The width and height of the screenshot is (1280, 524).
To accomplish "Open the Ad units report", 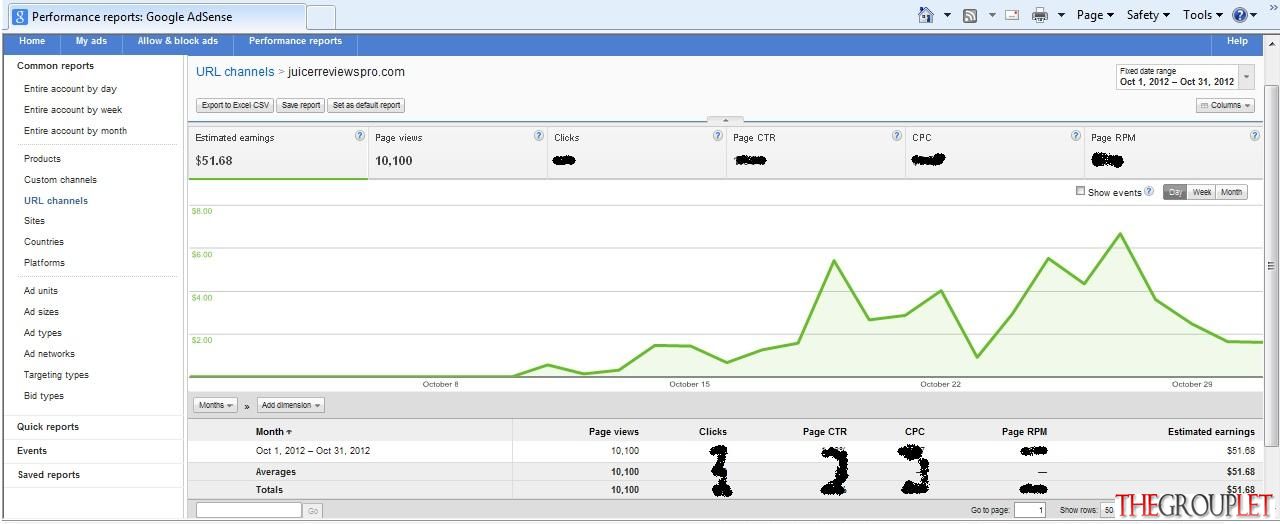I will 41,291.
